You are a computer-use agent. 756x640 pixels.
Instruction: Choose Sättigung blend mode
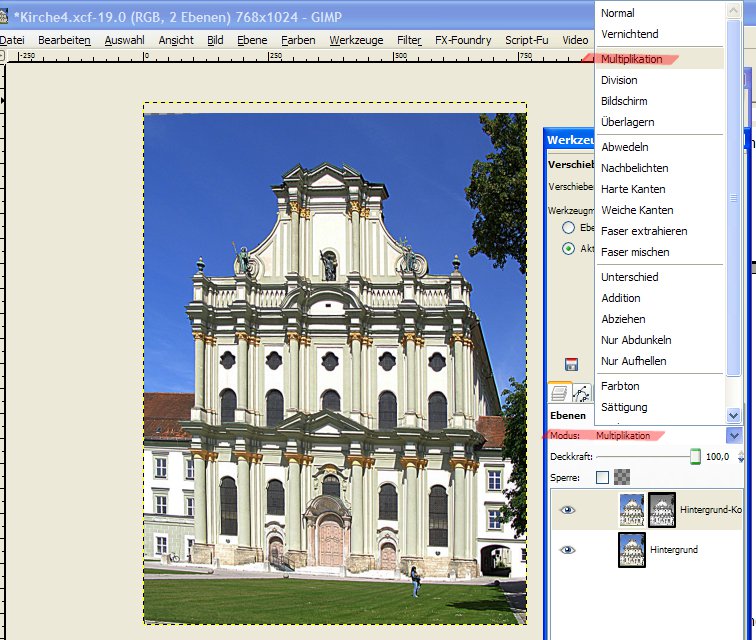pyautogui.click(x=624, y=407)
